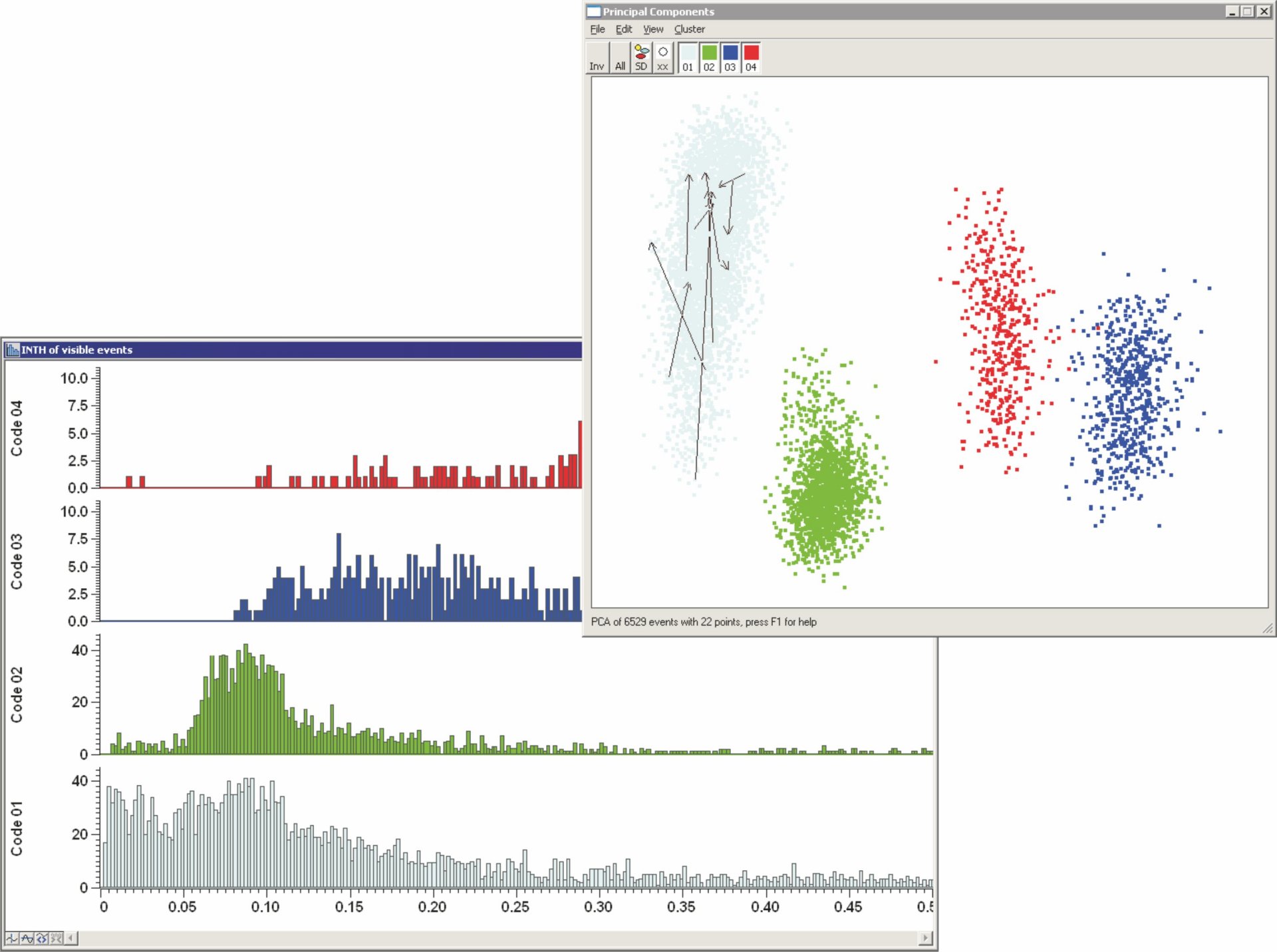The image size is (1277, 952).
Task: Open the Edit menu
Action: point(623,29)
